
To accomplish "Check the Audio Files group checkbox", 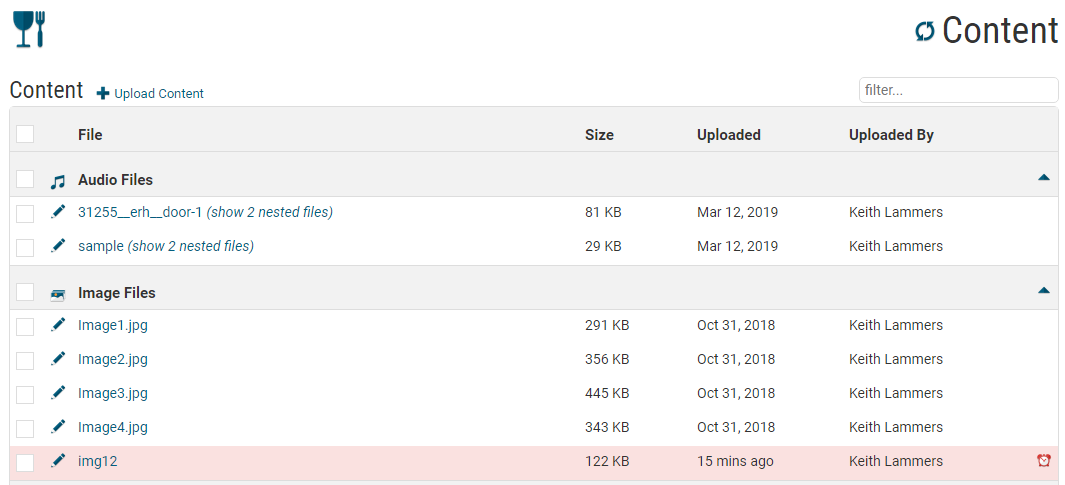I will pos(25,179).
